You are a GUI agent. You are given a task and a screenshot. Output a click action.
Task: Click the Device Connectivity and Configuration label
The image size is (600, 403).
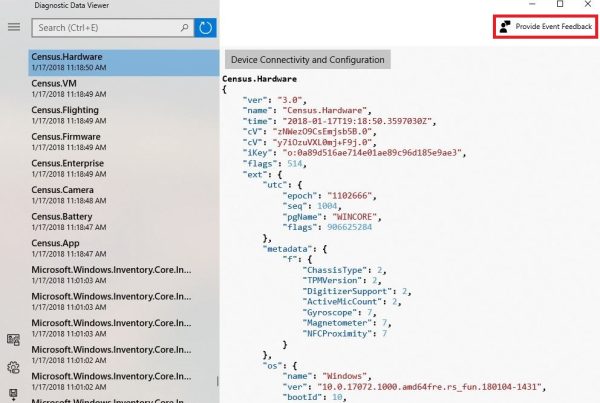pos(307,60)
